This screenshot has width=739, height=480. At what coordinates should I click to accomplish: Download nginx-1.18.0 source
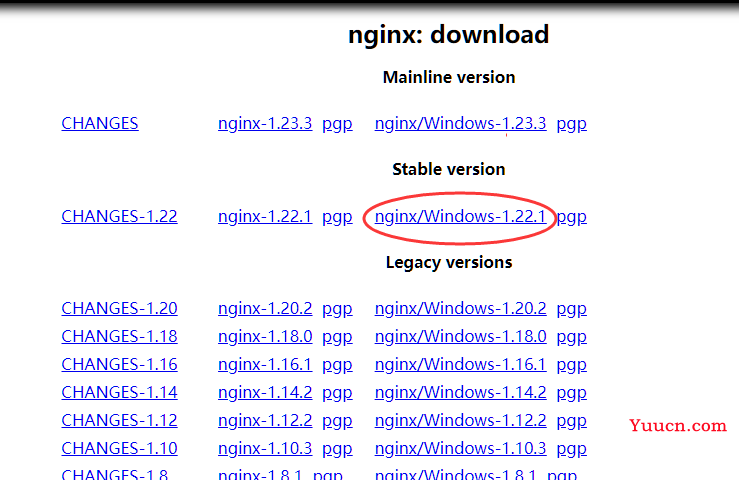[x=265, y=336]
